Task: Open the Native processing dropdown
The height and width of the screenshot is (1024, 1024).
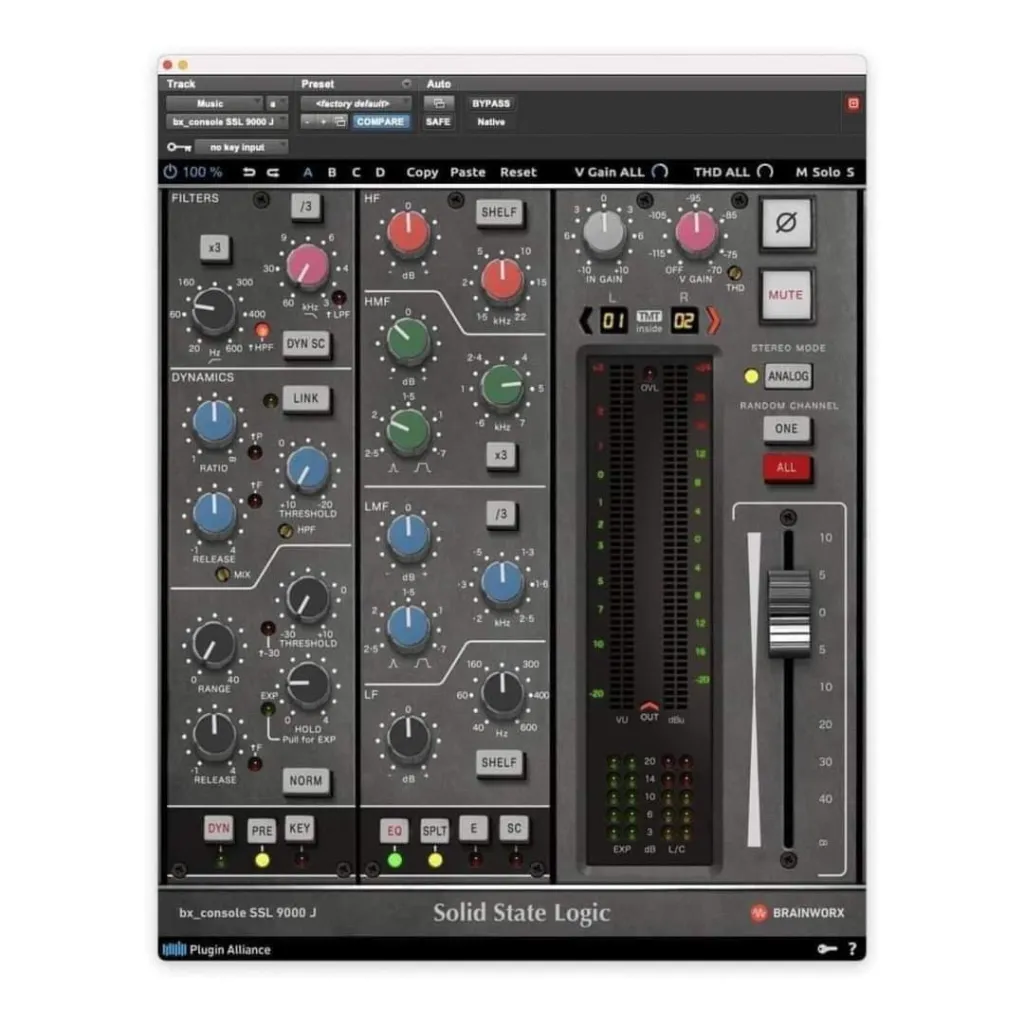Action: click(x=490, y=122)
